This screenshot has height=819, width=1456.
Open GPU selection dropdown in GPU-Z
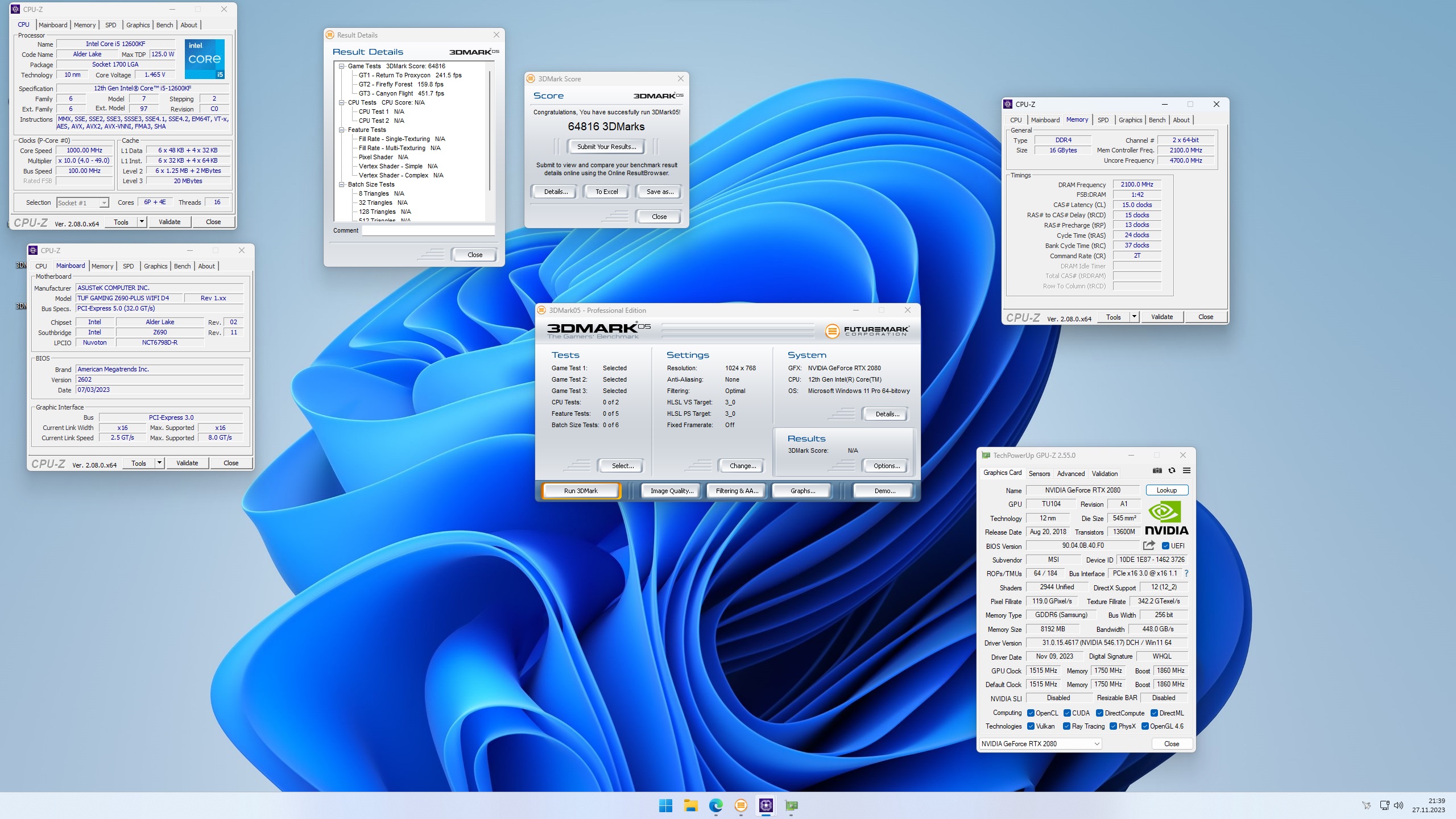pos(1040,743)
